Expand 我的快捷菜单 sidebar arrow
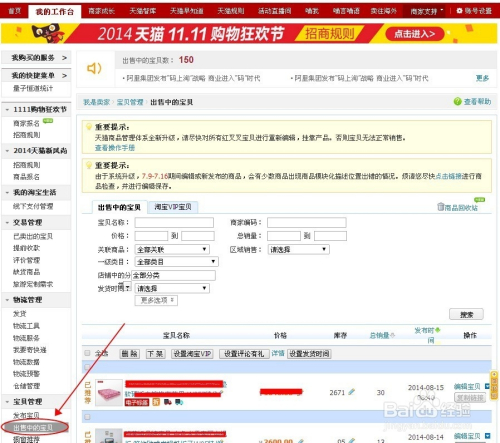 coord(64,76)
